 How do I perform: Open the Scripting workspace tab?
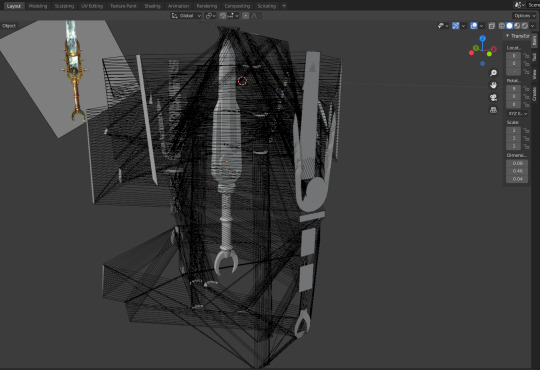pyautogui.click(x=267, y=6)
